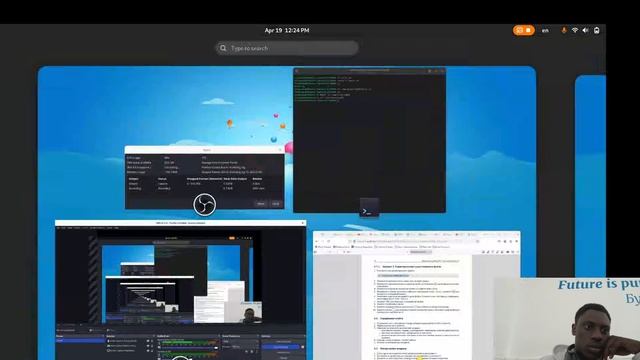Select the browser document window thumbnail

pyautogui.click(x=416, y=296)
